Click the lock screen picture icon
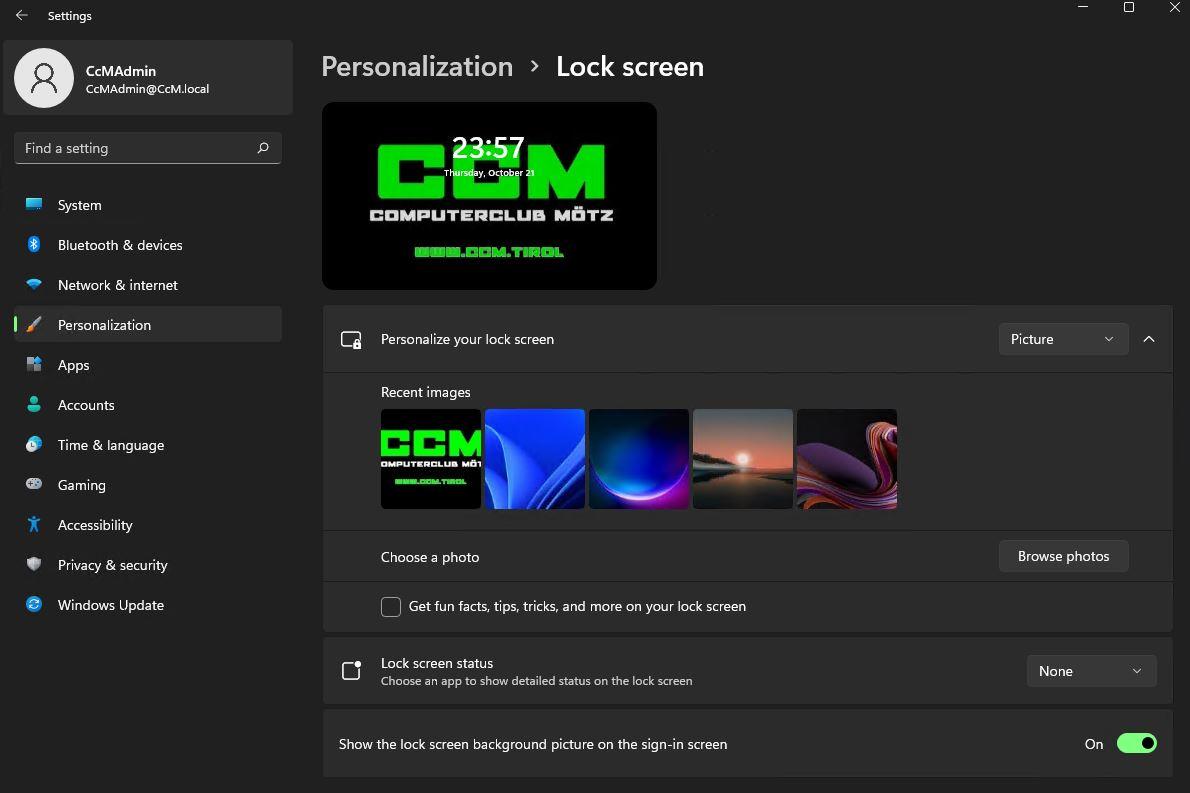The width and height of the screenshot is (1190, 793). pos(351,340)
